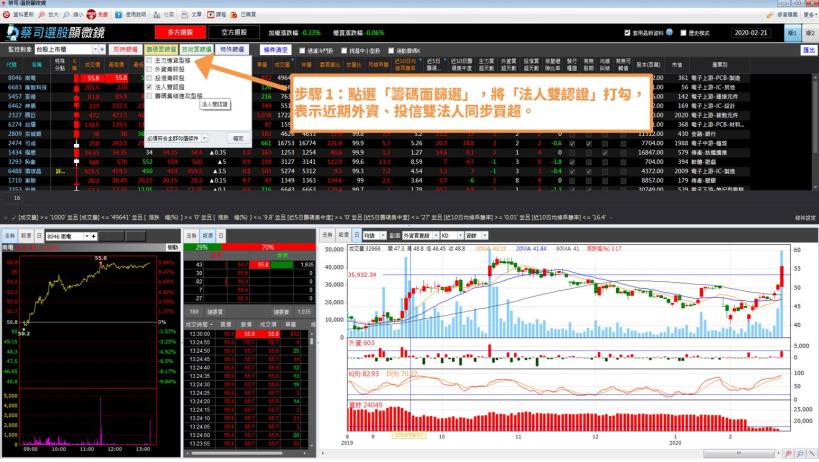Open the match all checked conditions dropdown

tap(177, 138)
